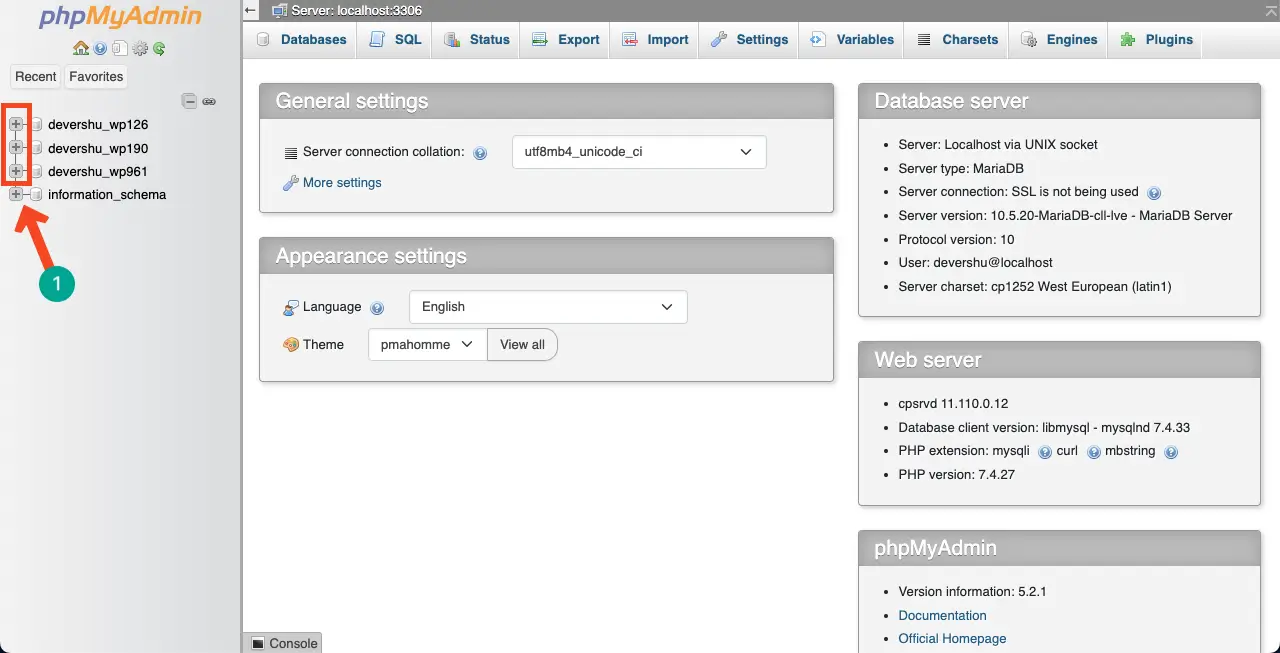The height and width of the screenshot is (653, 1280).
Task: Expand the devershu_wp126 database tree
Action: (16, 124)
